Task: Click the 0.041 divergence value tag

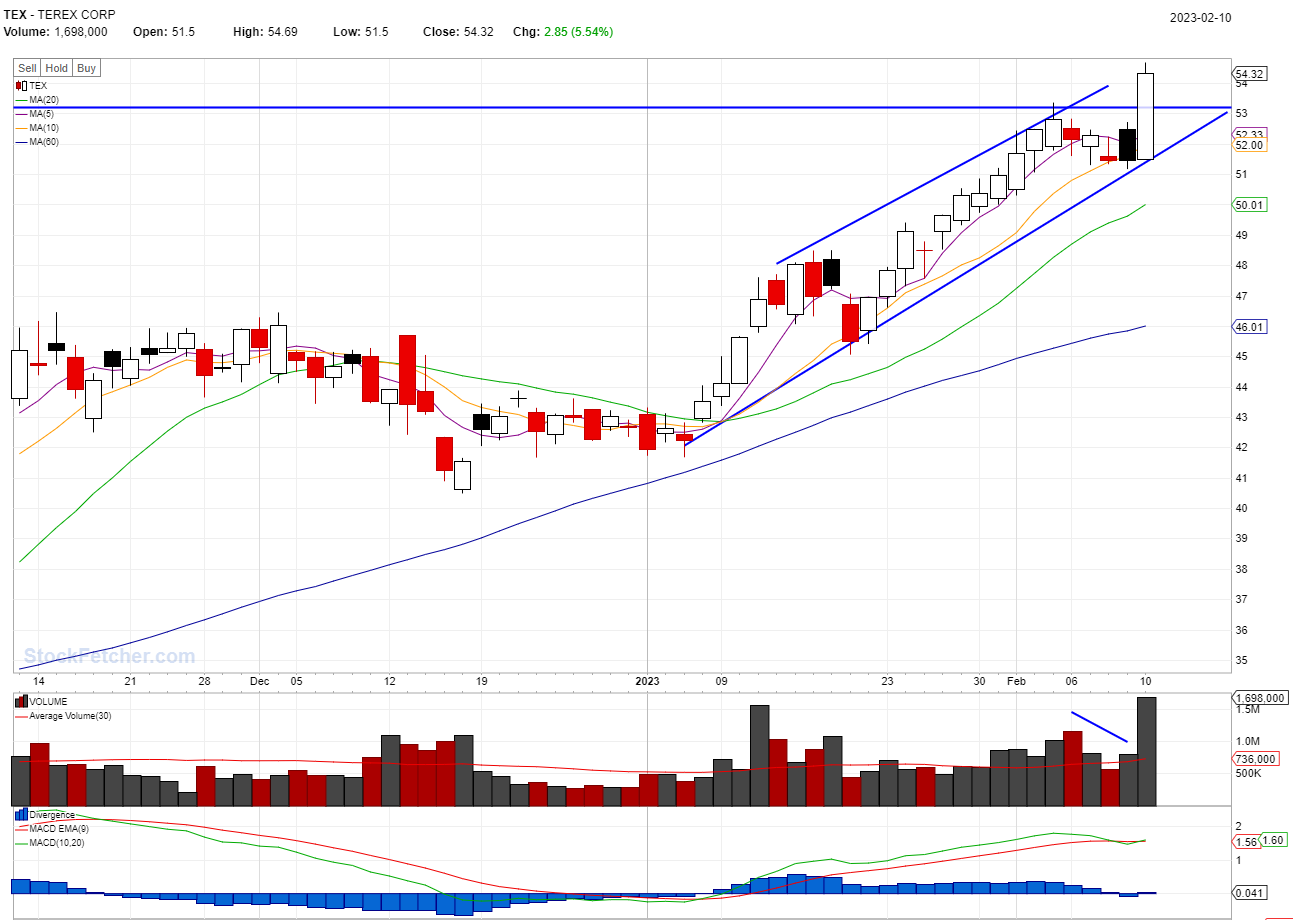Action: click(1250, 892)
